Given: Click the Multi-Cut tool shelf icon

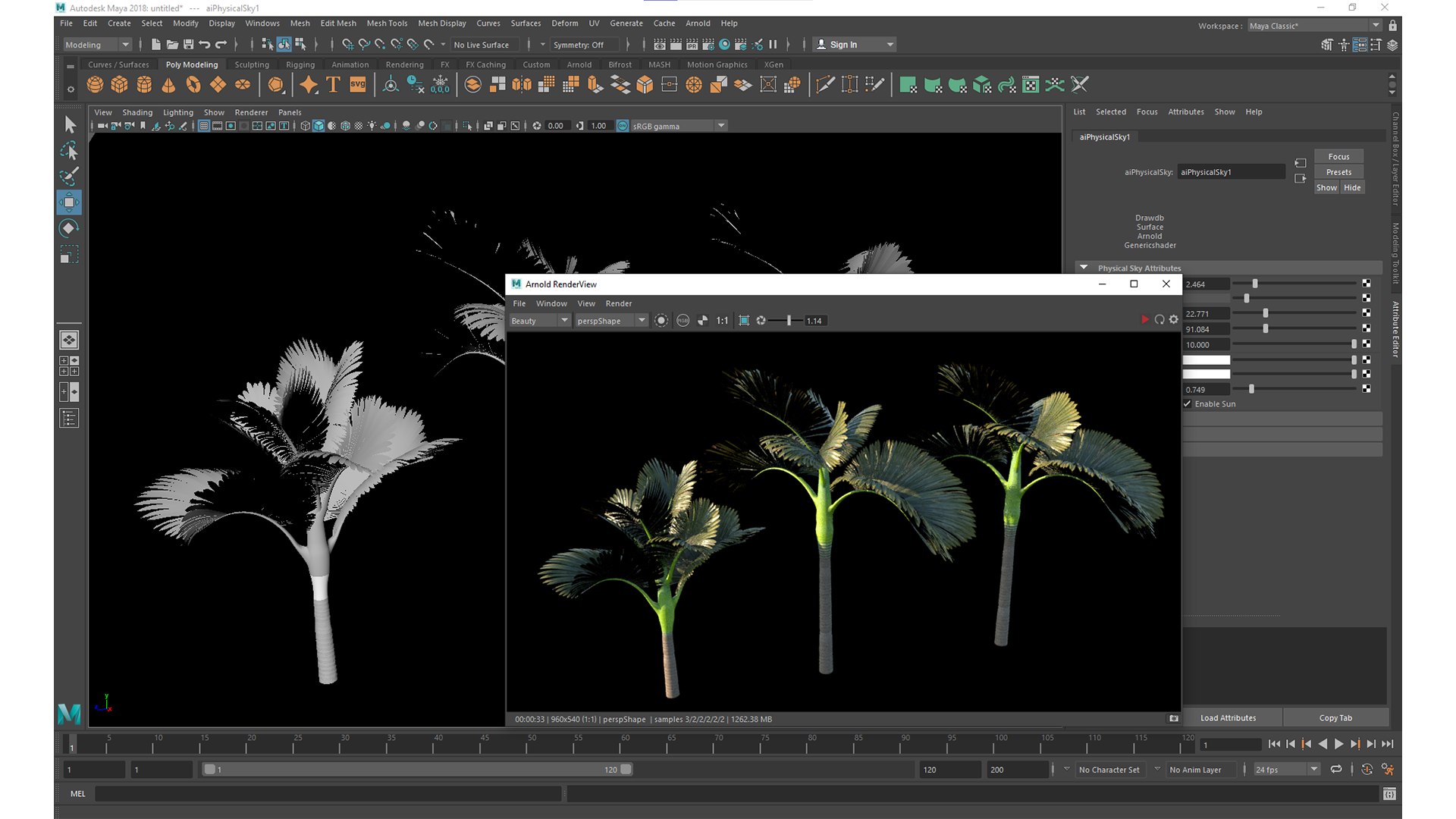Looking at the screenshot, I should tap(826, 85).
